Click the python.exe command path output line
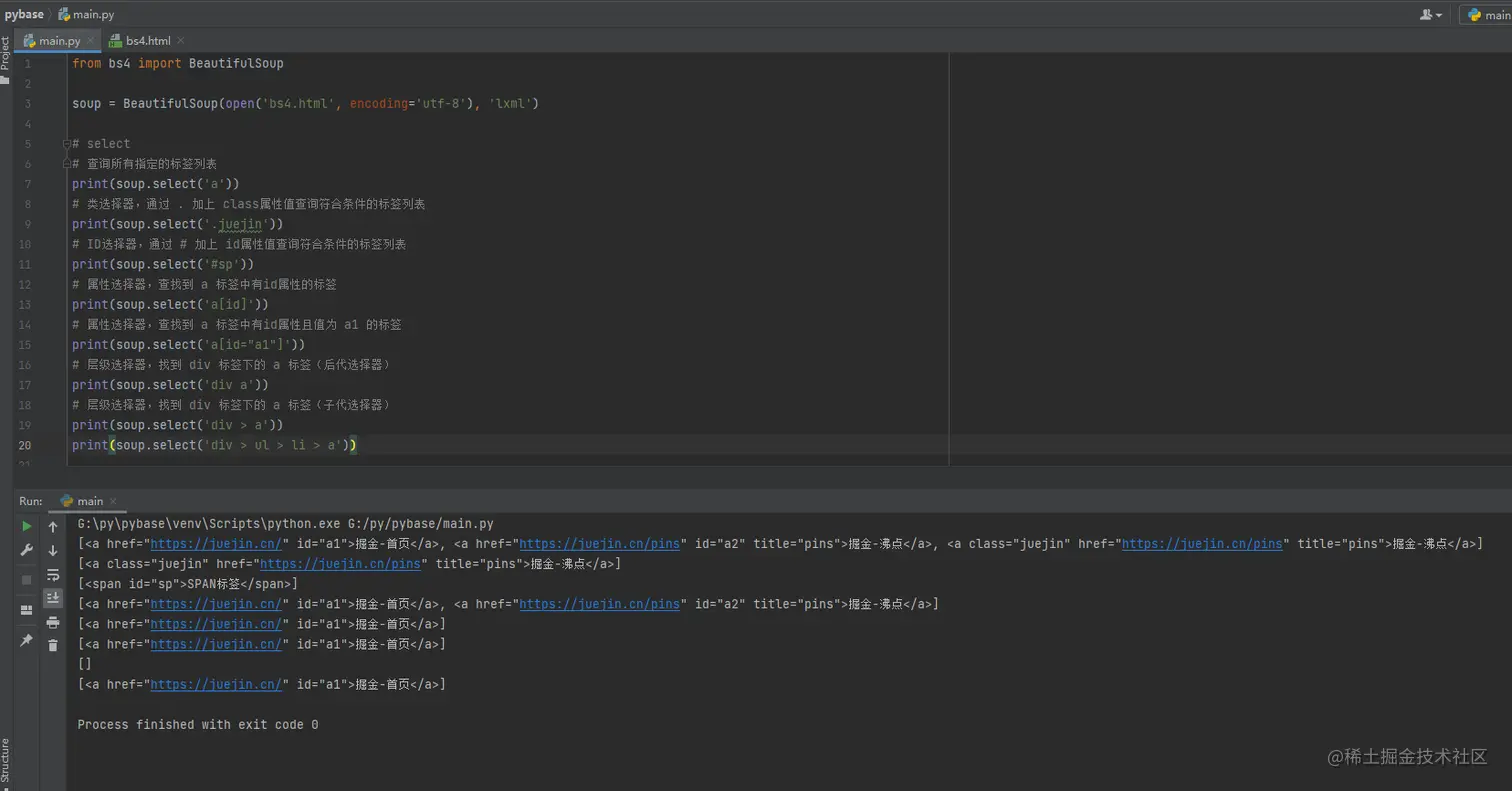This screenshot has width=1512, height=791. coord(286,524)
